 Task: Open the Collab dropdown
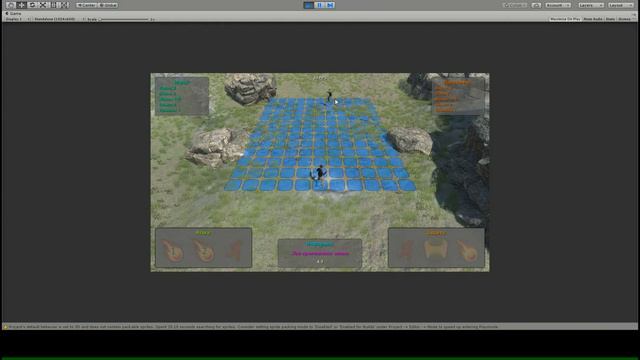(x=515, y=5)
